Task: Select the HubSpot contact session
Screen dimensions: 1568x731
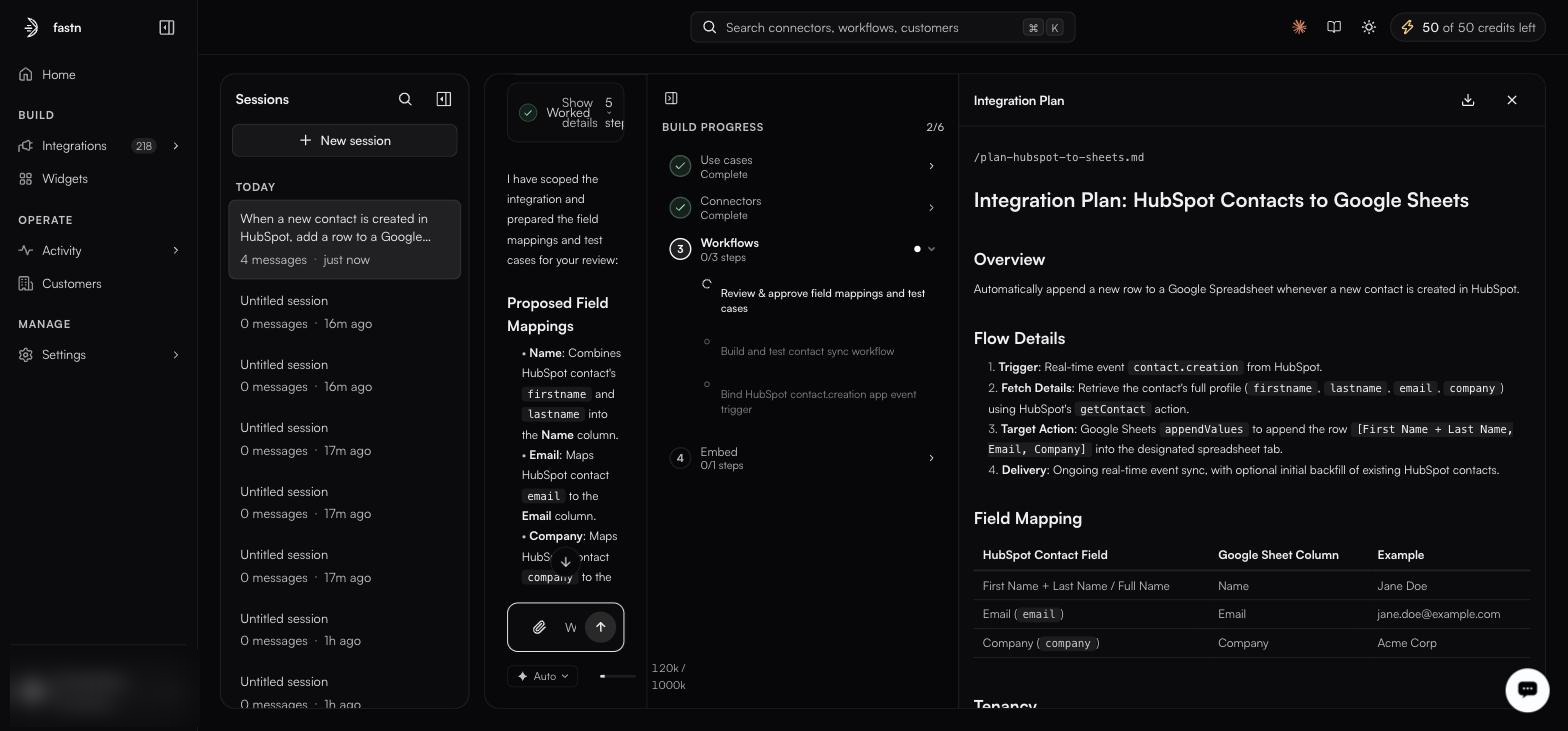Action: click(344, 239)
